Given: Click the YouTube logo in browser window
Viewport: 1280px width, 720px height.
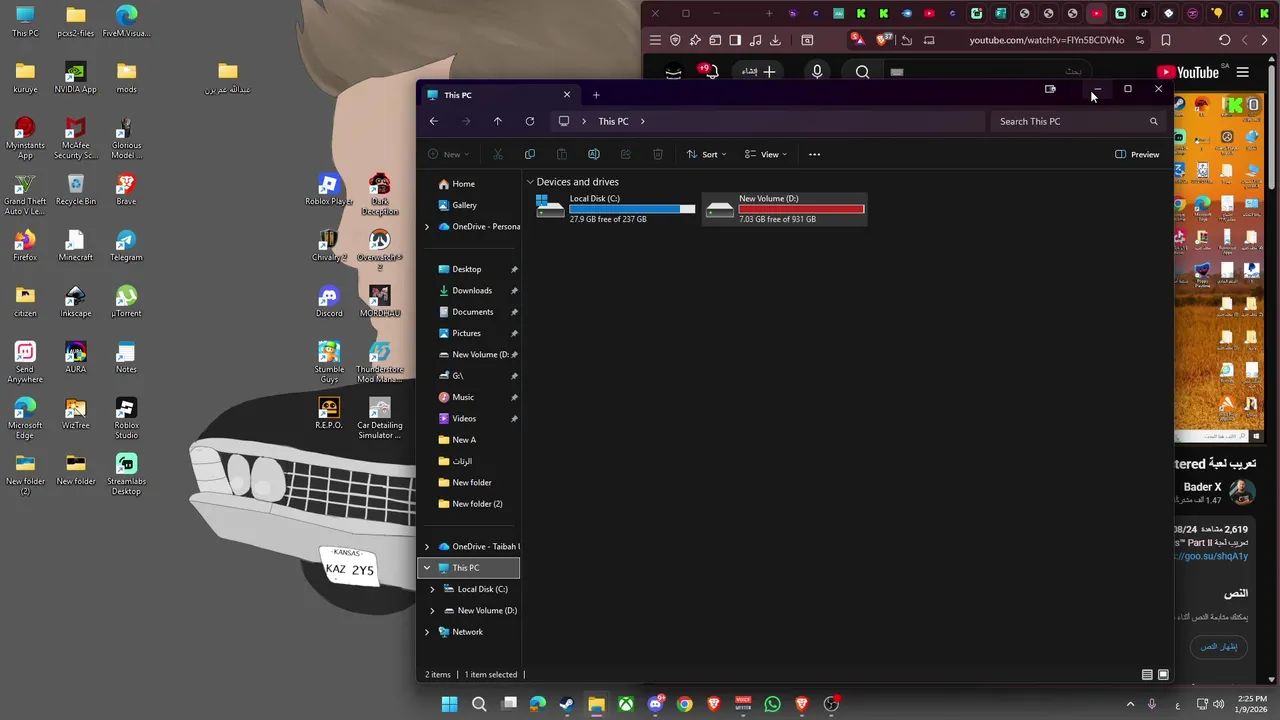Looking at the screenshot, I should coord(1188,72).
